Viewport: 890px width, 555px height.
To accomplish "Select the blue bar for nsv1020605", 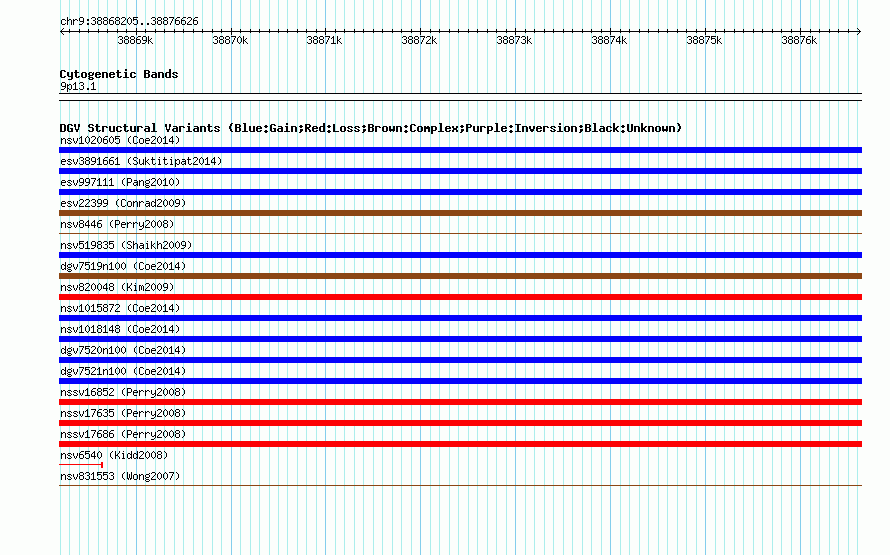I will (x=460, y=150).
